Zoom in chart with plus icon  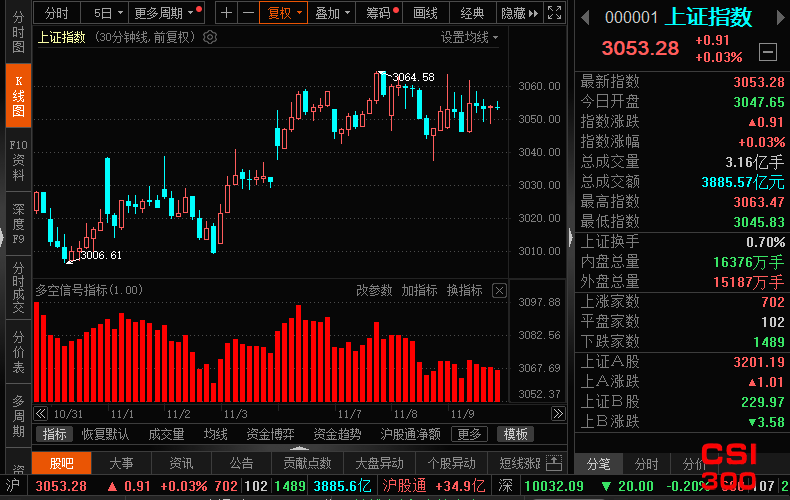(227, 13)
